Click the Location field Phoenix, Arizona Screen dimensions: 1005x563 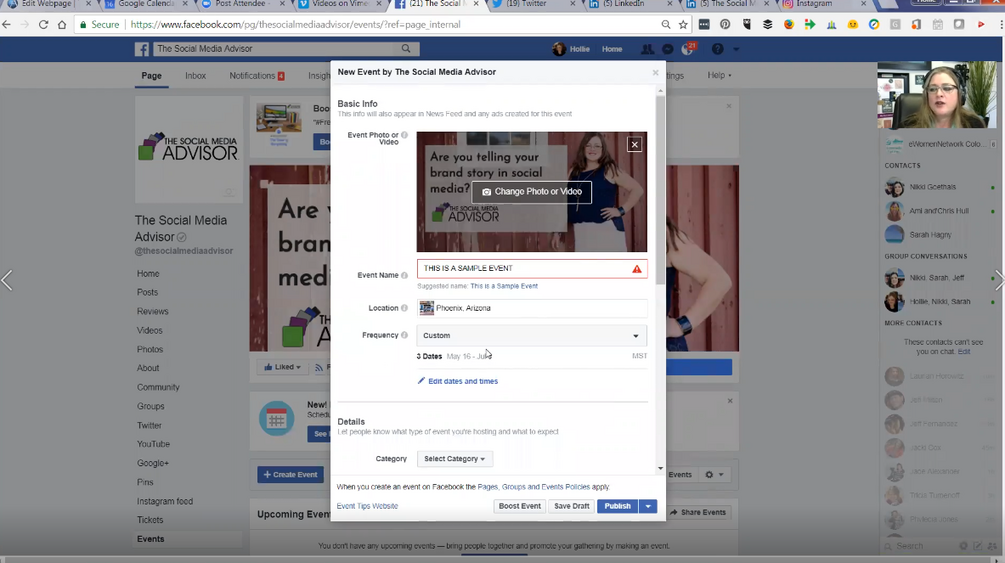[x=532, y=308]
